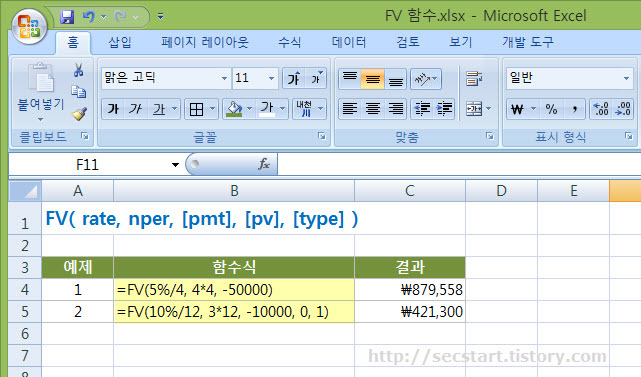Save the workbook with floppy icon
Viewport: 641px width, 377px height.
click(x=67, y=17)
